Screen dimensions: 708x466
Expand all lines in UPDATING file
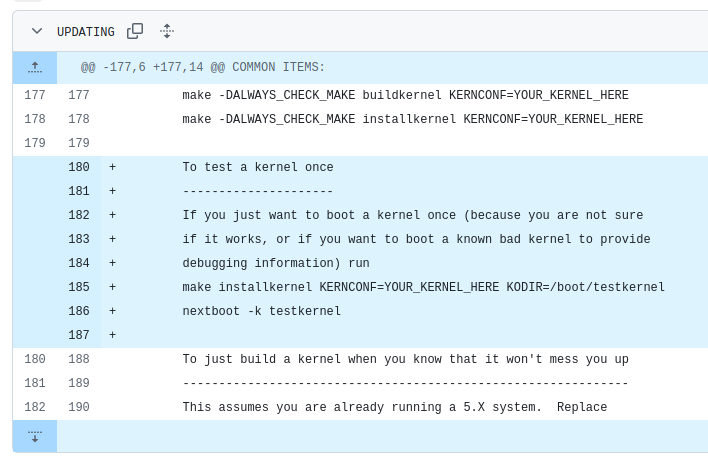[167, 31]
